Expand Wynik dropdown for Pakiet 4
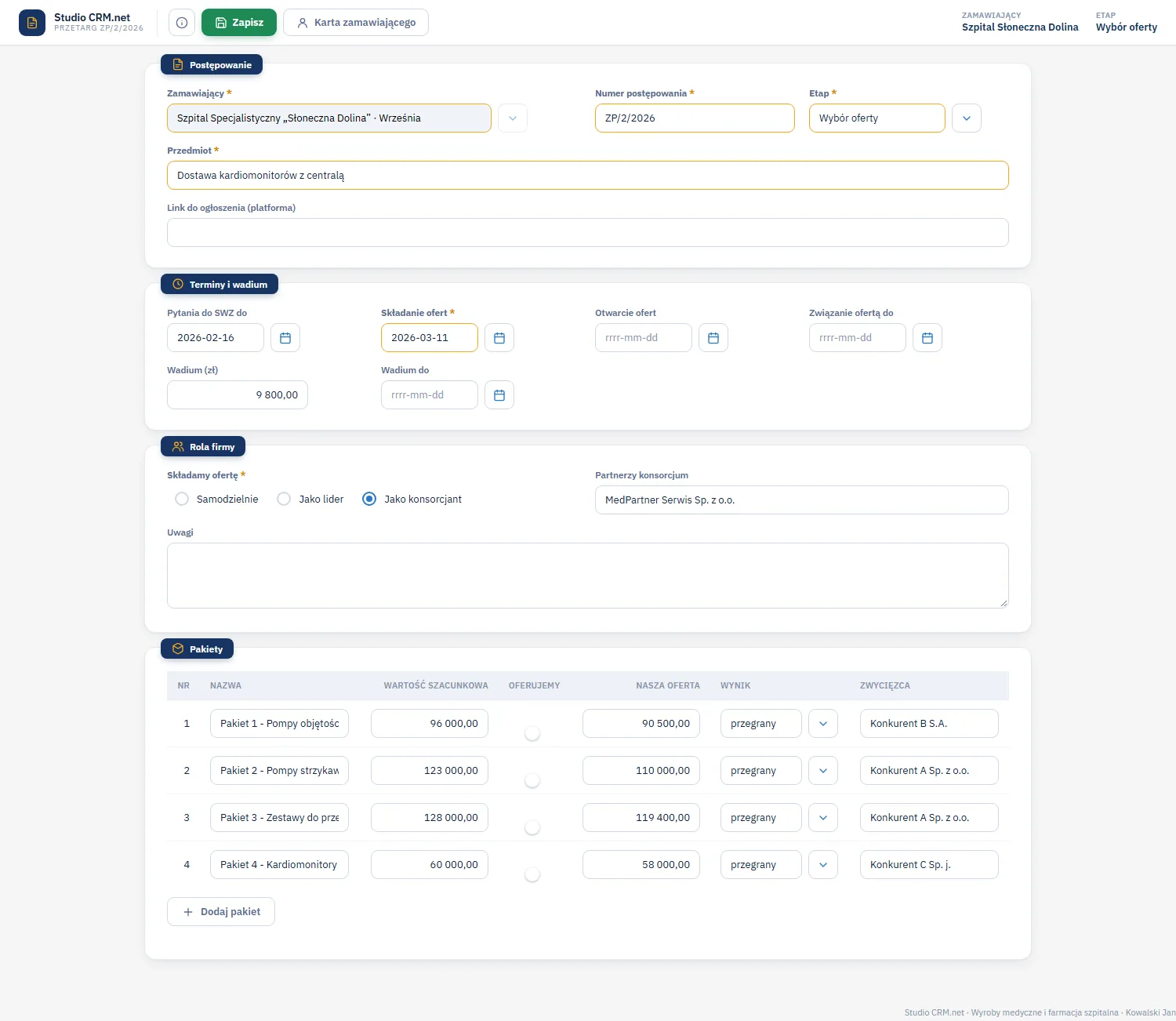Screen dimensions: 1176x1021 823,865
